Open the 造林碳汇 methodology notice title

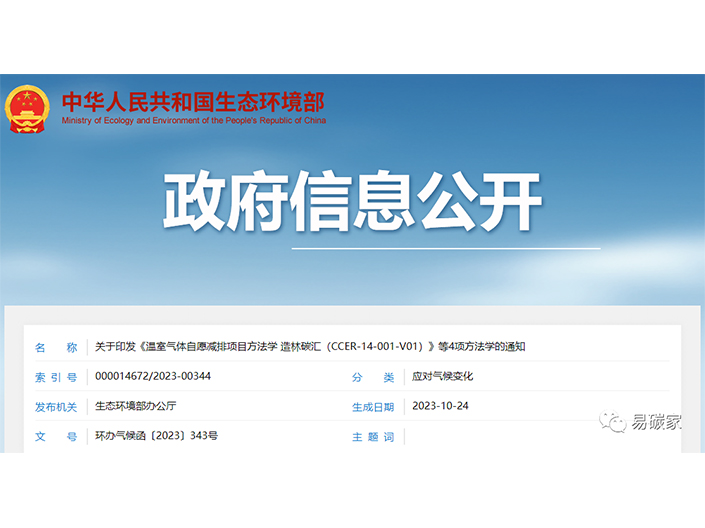(x=310, y=347)
